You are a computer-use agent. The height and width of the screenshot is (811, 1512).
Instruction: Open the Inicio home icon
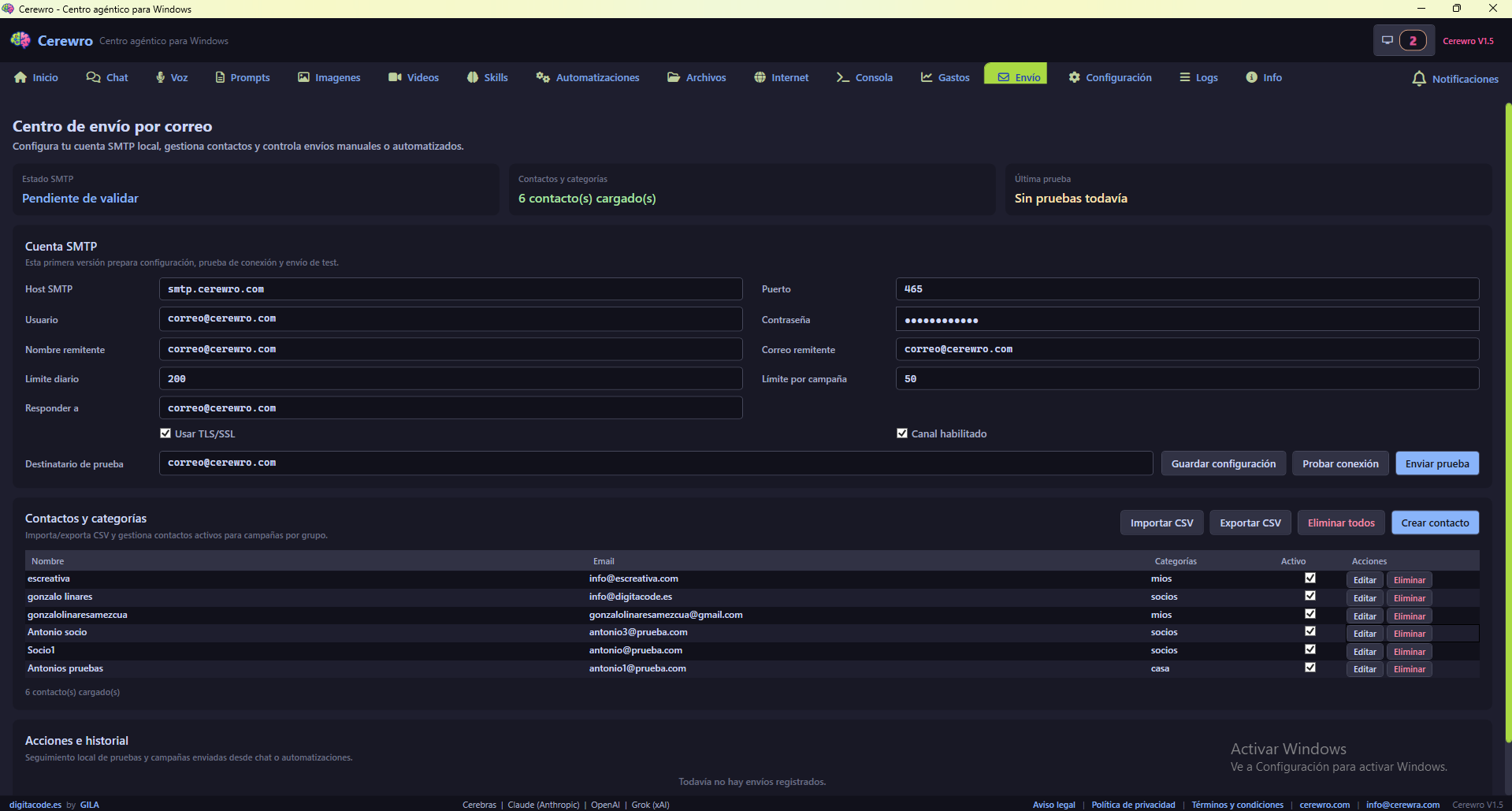[x=20, y=77]
